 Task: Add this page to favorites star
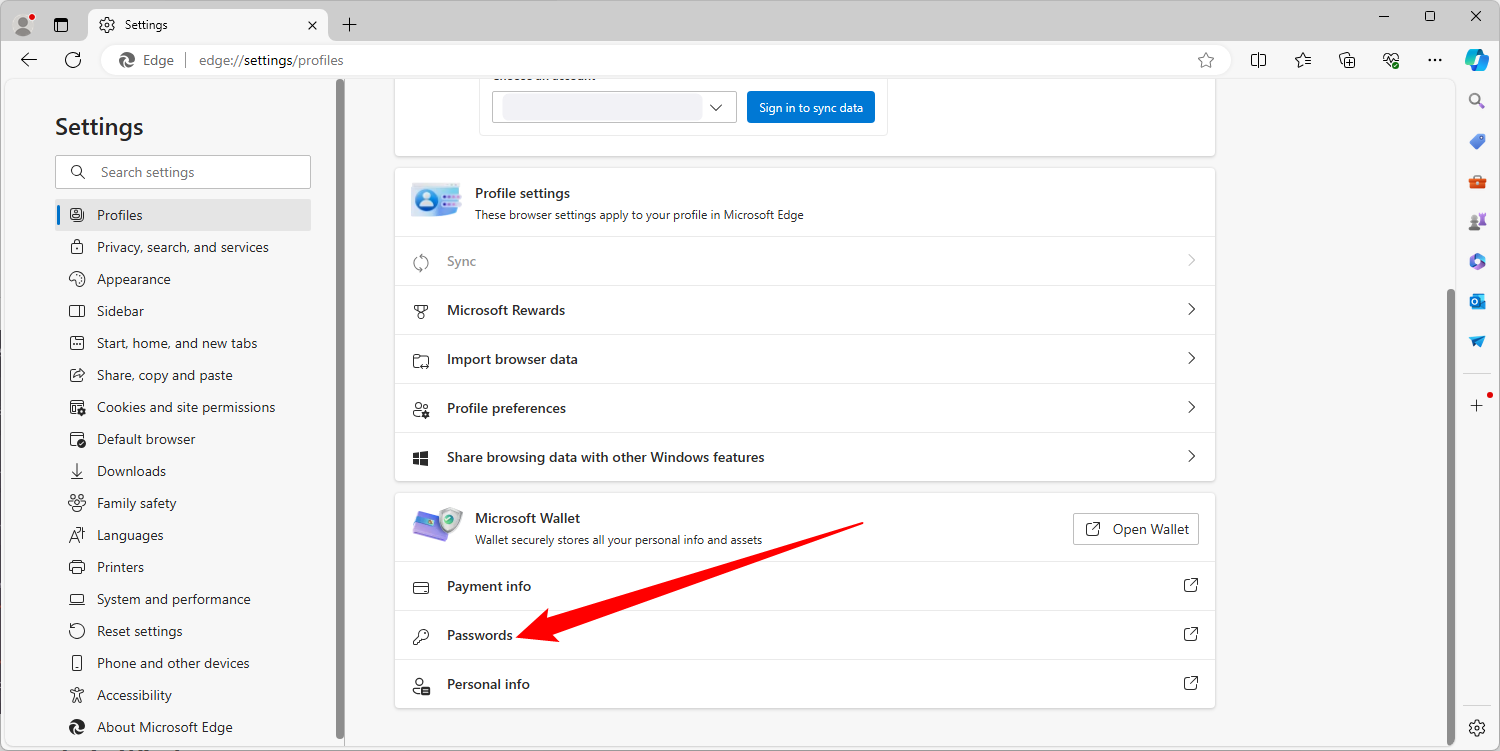click(1206, 60)
